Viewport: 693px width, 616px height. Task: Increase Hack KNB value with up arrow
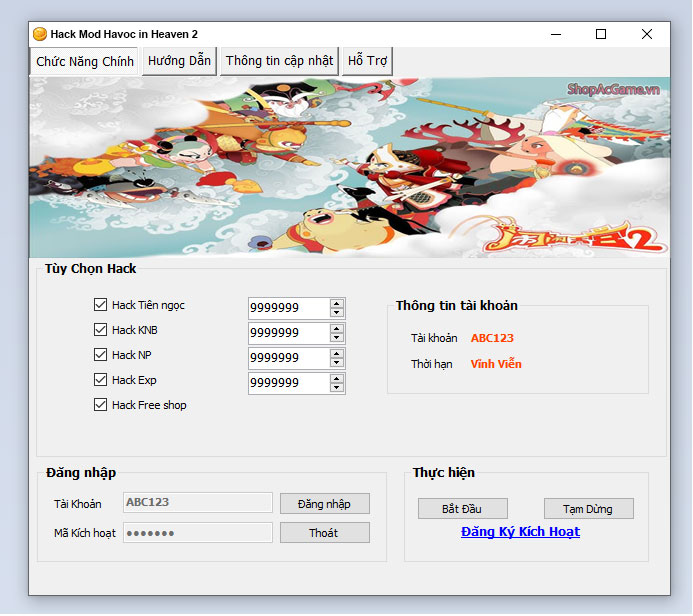(337, 328)
